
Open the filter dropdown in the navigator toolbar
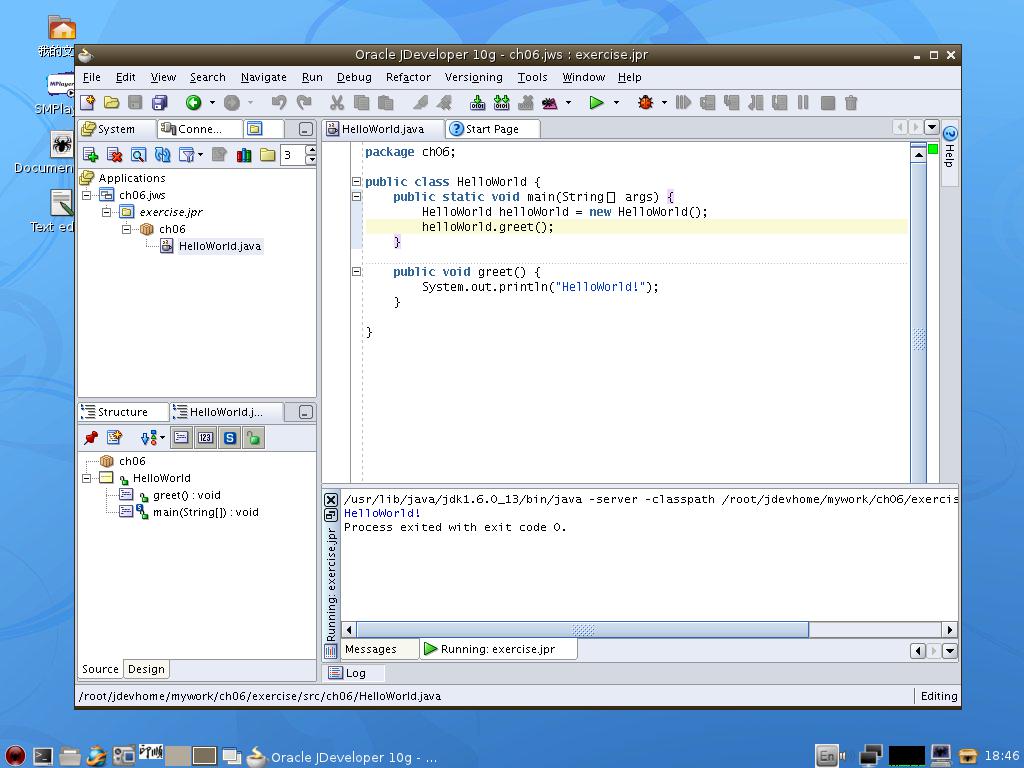tap(201, 155)
